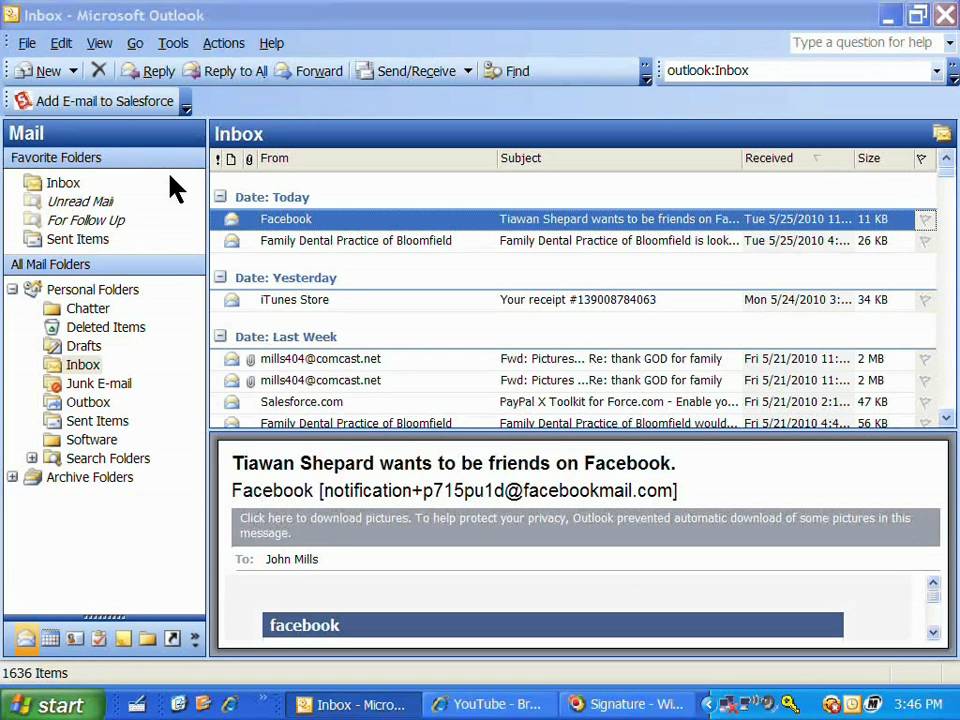Viewport: 960px width, 720px height.
Task: Click Reply to All button
Action: (x=225, y=71)
